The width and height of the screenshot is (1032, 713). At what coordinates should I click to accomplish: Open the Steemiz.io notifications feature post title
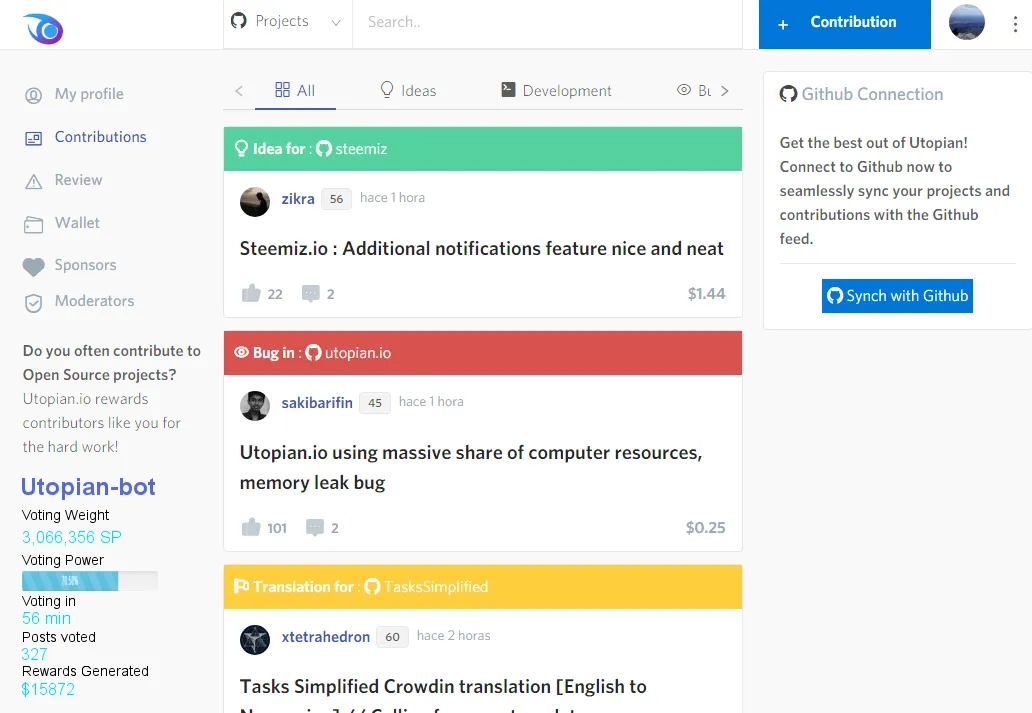481,249
